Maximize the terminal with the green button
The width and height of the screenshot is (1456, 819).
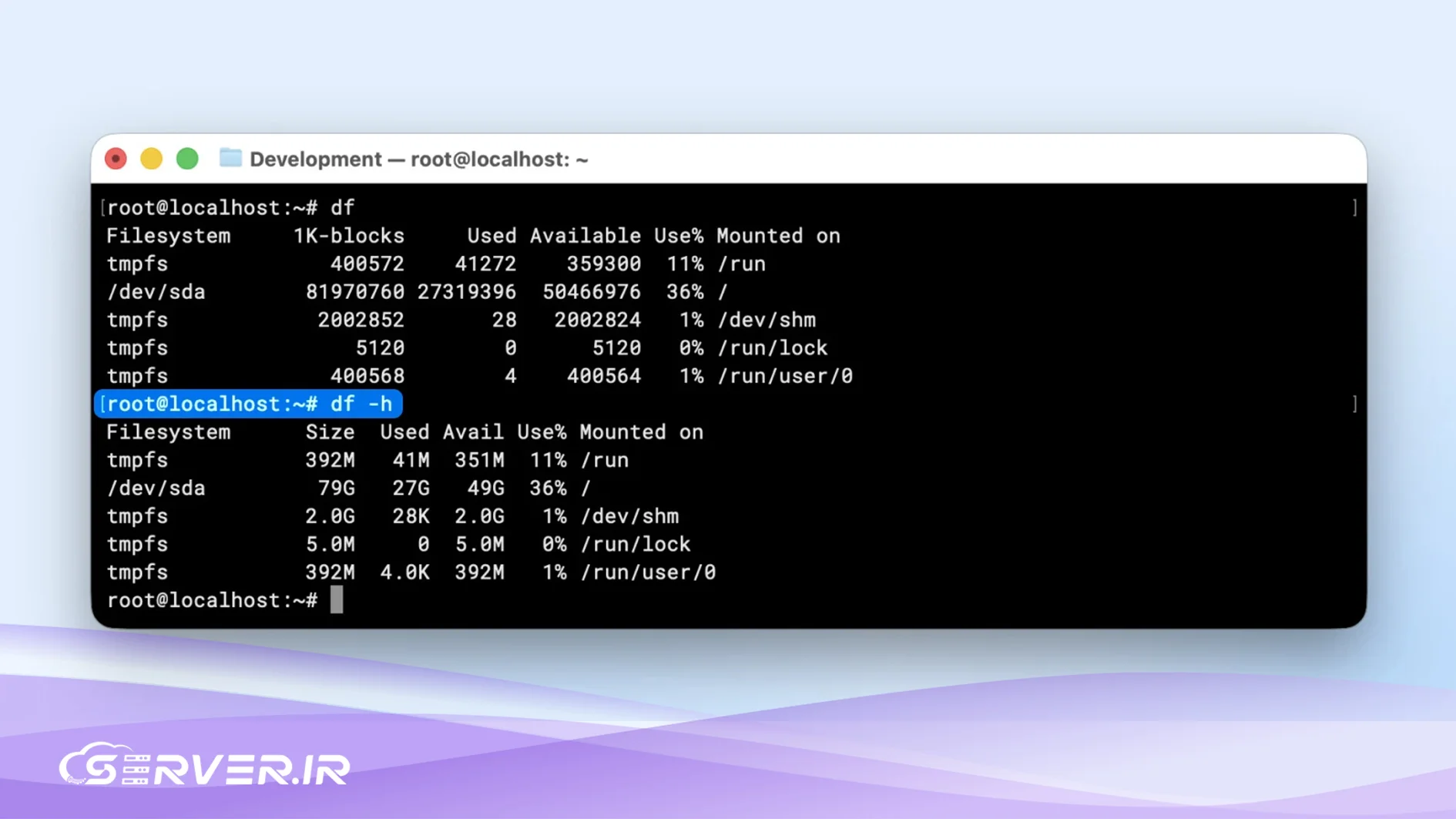click(187, 159)
